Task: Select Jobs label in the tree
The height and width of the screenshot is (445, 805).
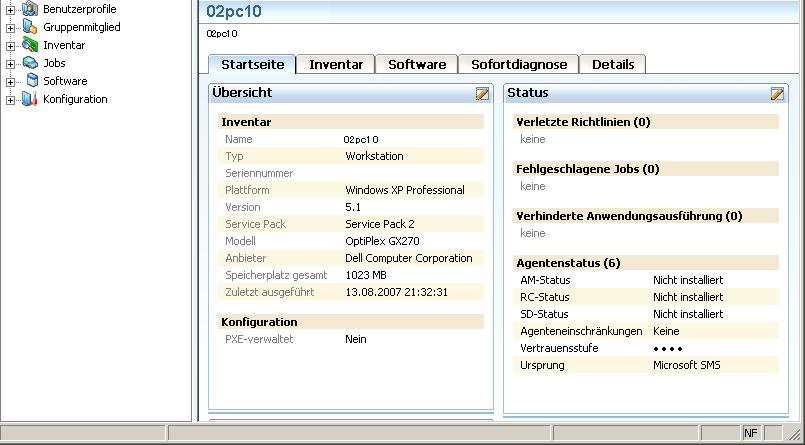Action: [54, 63]
